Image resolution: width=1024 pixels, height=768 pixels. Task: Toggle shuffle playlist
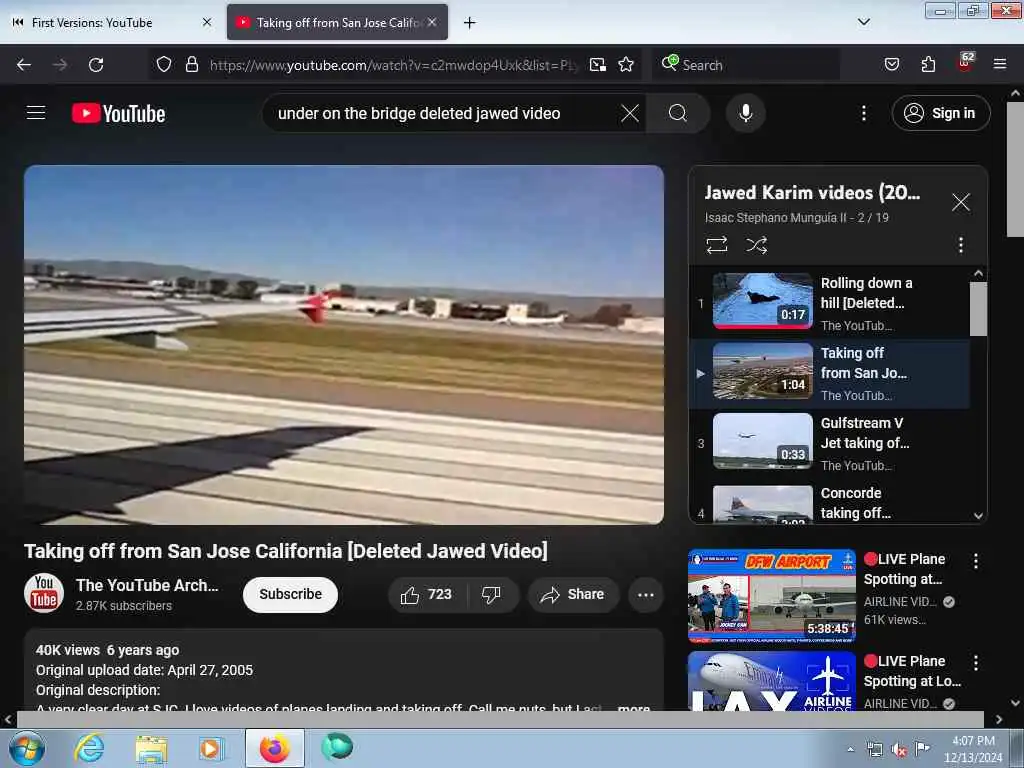(756, 245)
